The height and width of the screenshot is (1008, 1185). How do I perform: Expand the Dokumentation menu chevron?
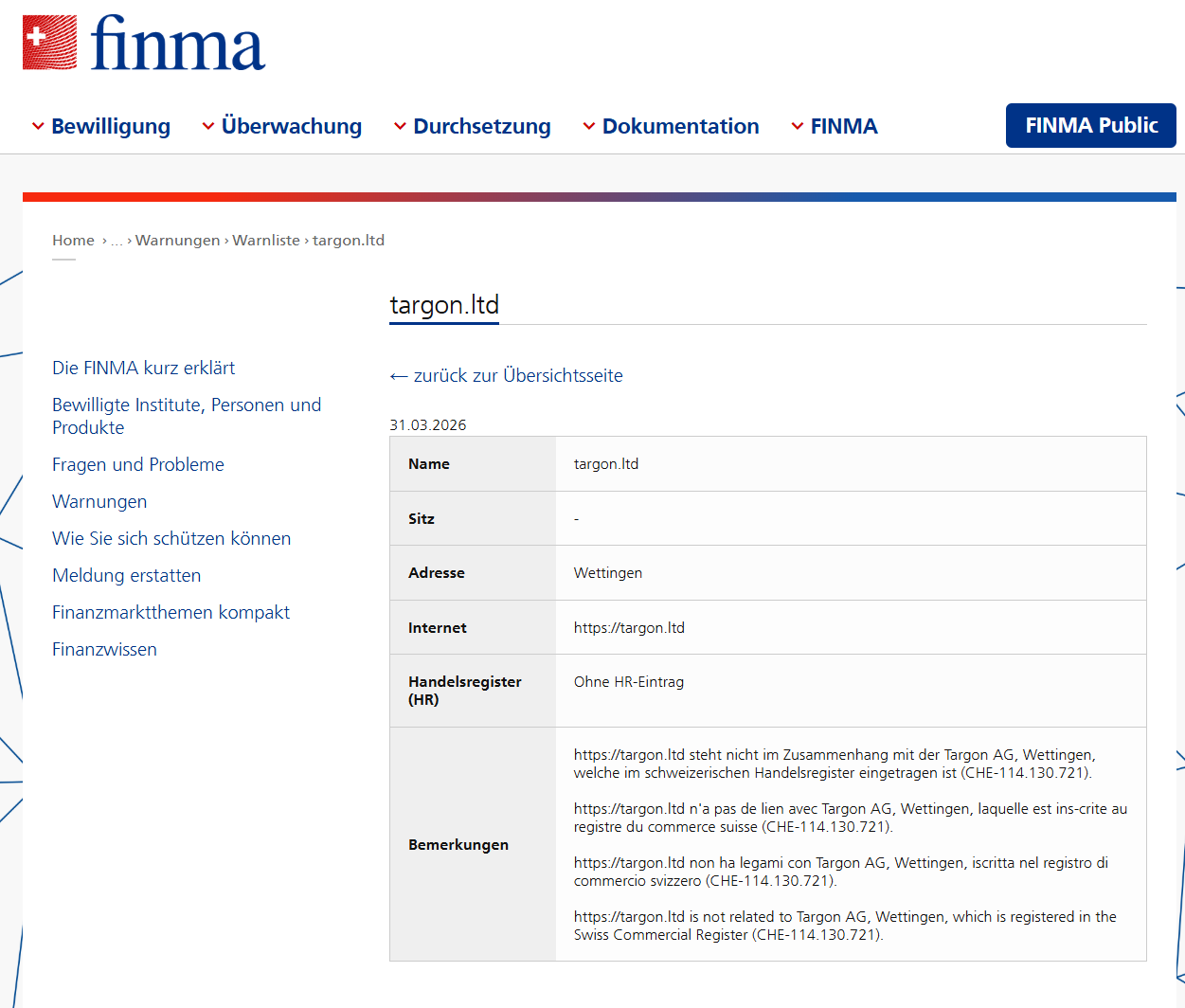(x=589, y=126)
